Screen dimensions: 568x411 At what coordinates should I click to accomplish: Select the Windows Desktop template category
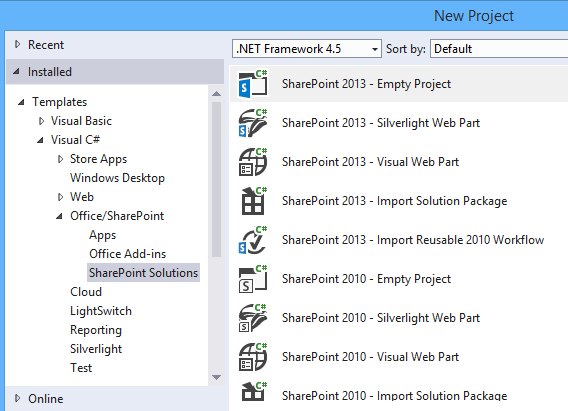point(117,178)
